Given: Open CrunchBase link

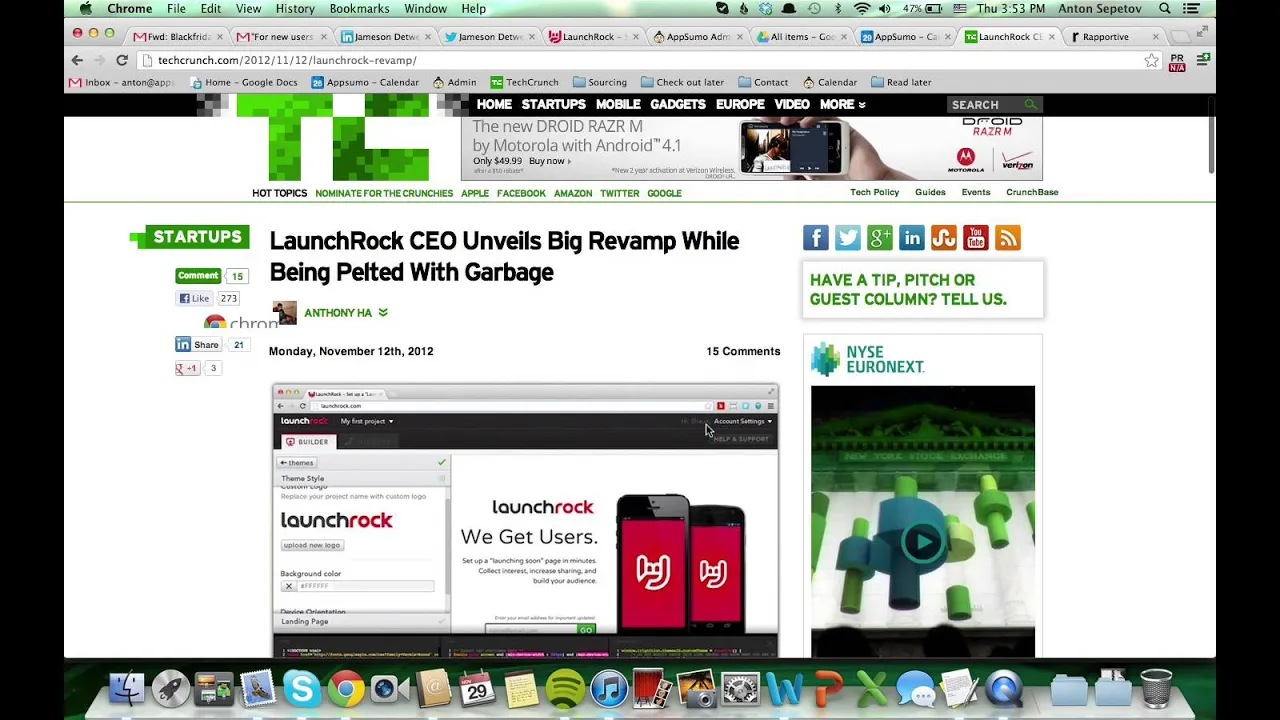Looking at the screenshot, I should (x=1032, y=192).
